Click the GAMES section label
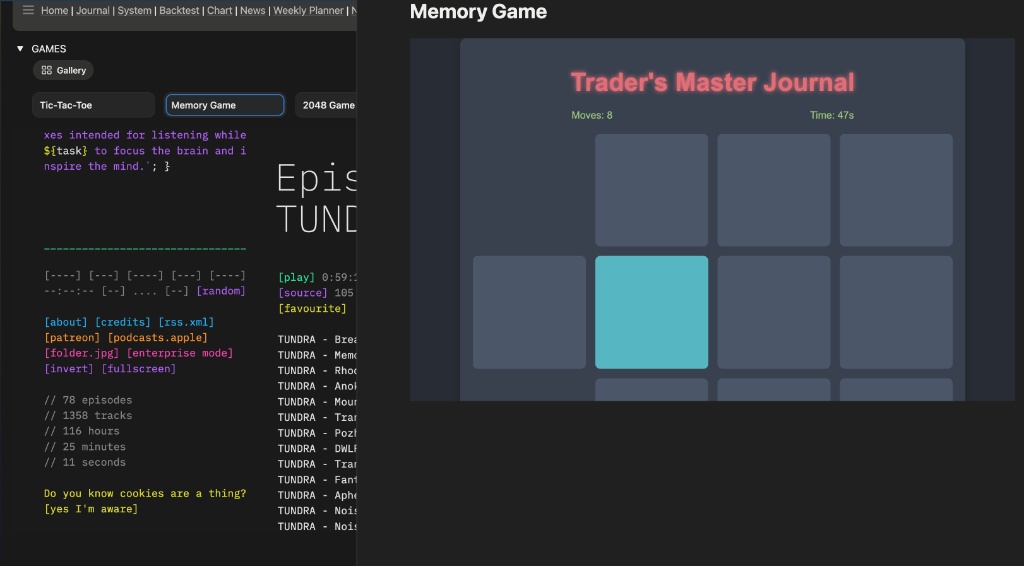 tap(49, 49)
